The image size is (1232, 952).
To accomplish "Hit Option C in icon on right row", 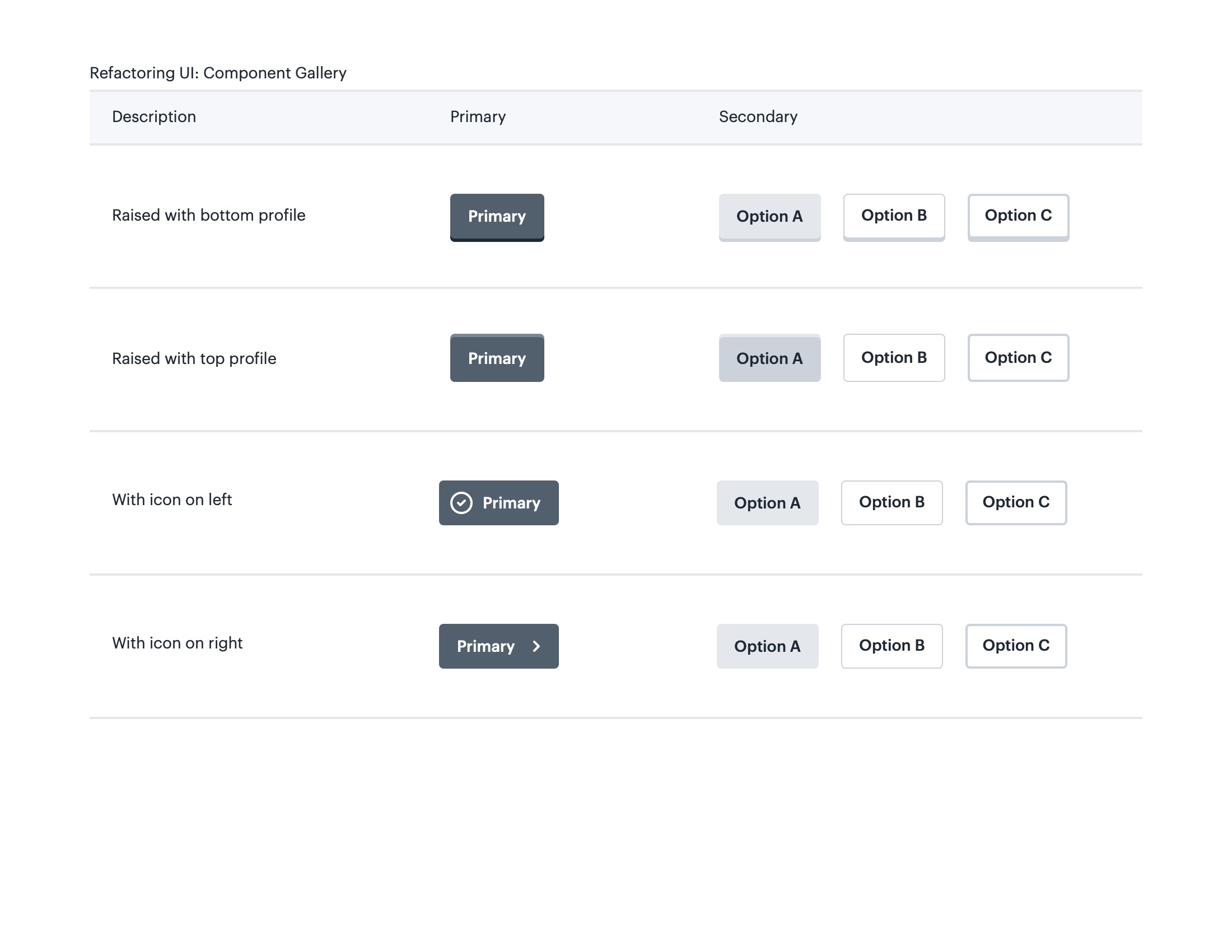I will (x=1015, y=645).
